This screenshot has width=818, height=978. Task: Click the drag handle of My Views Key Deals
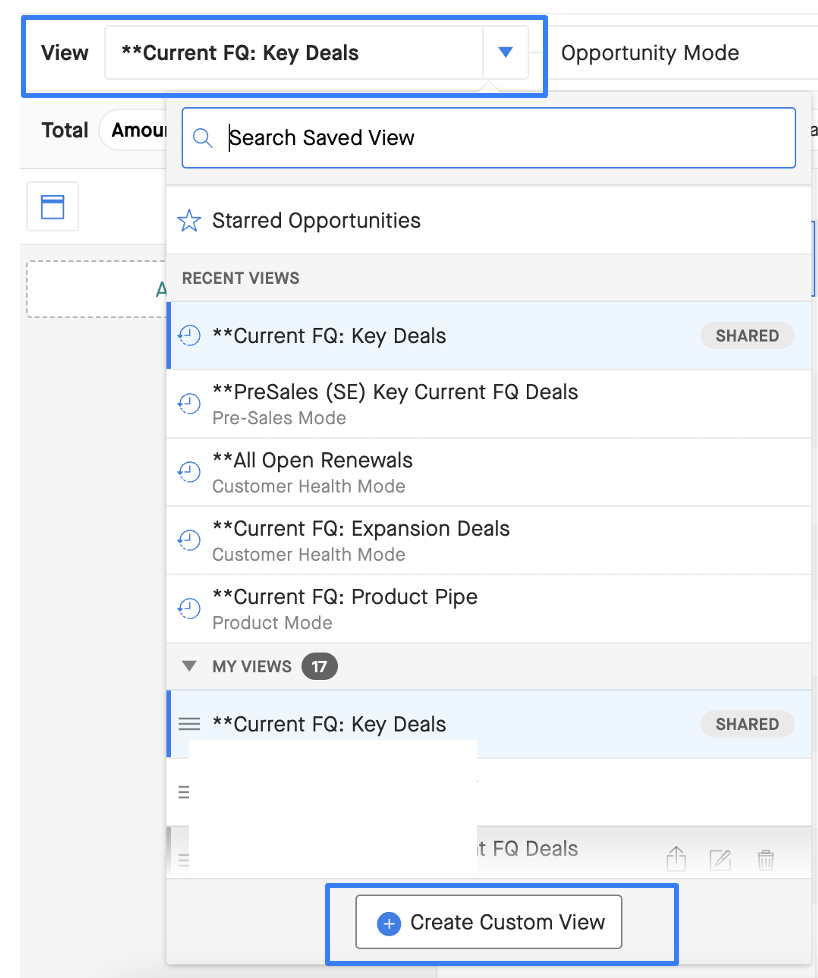click(189, 724)
